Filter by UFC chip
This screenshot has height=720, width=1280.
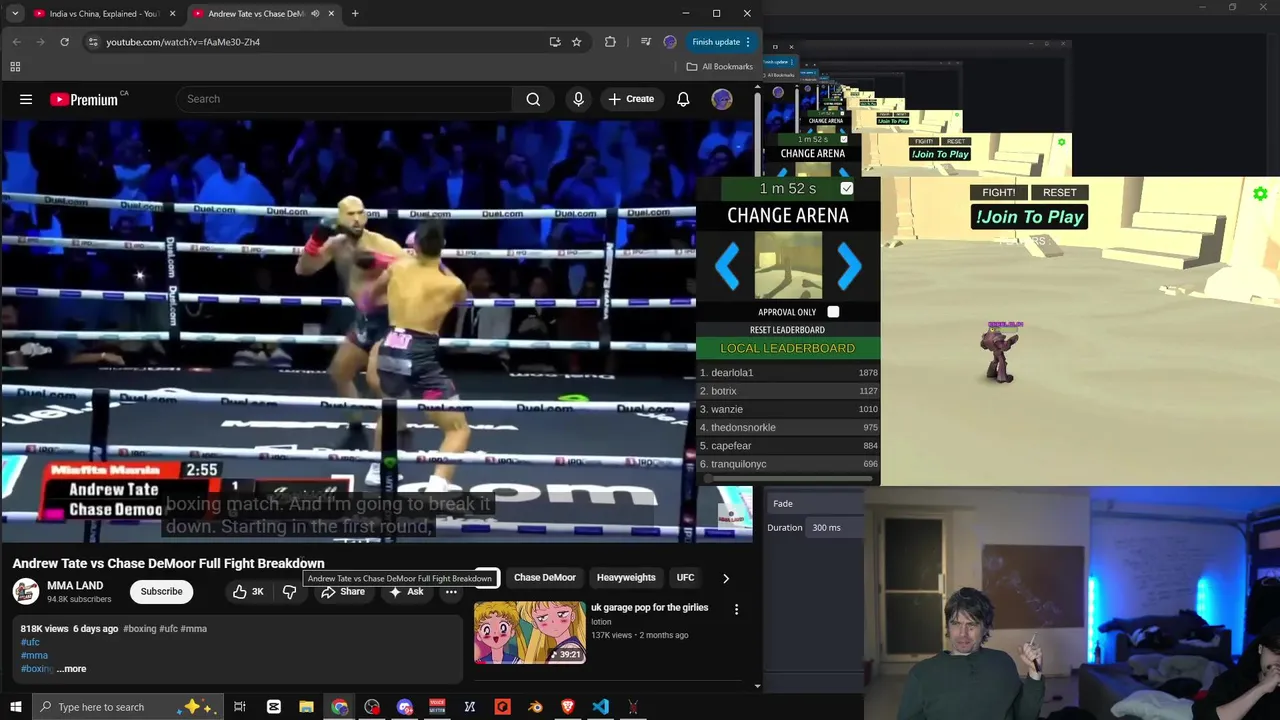(685, 578)
